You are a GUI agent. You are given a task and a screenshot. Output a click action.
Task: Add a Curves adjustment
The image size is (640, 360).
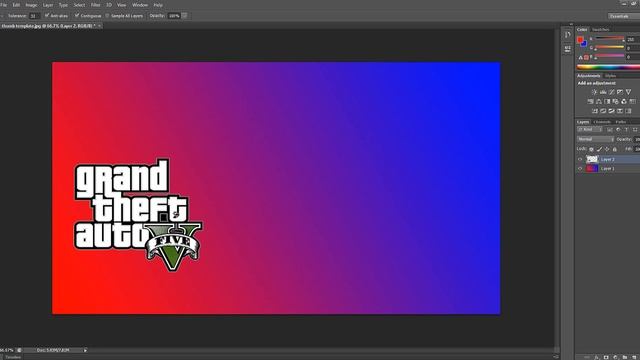[611, 92]
